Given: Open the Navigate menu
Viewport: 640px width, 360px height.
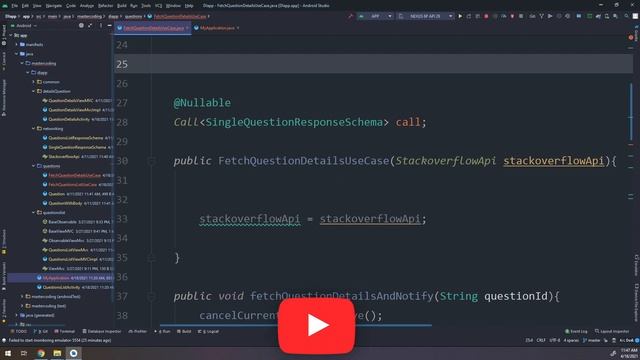Looking at the screenshot, I should [53, 6].
